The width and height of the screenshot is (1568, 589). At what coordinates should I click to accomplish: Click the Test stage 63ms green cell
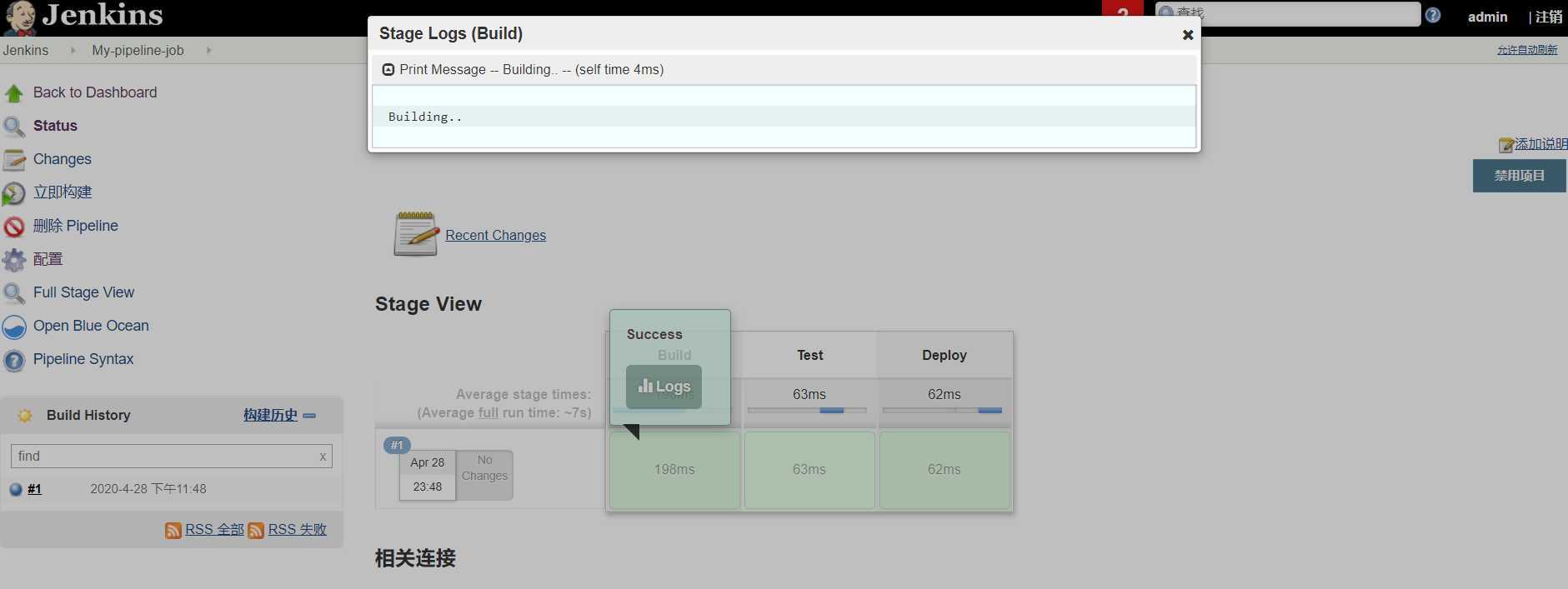point(809,470)
